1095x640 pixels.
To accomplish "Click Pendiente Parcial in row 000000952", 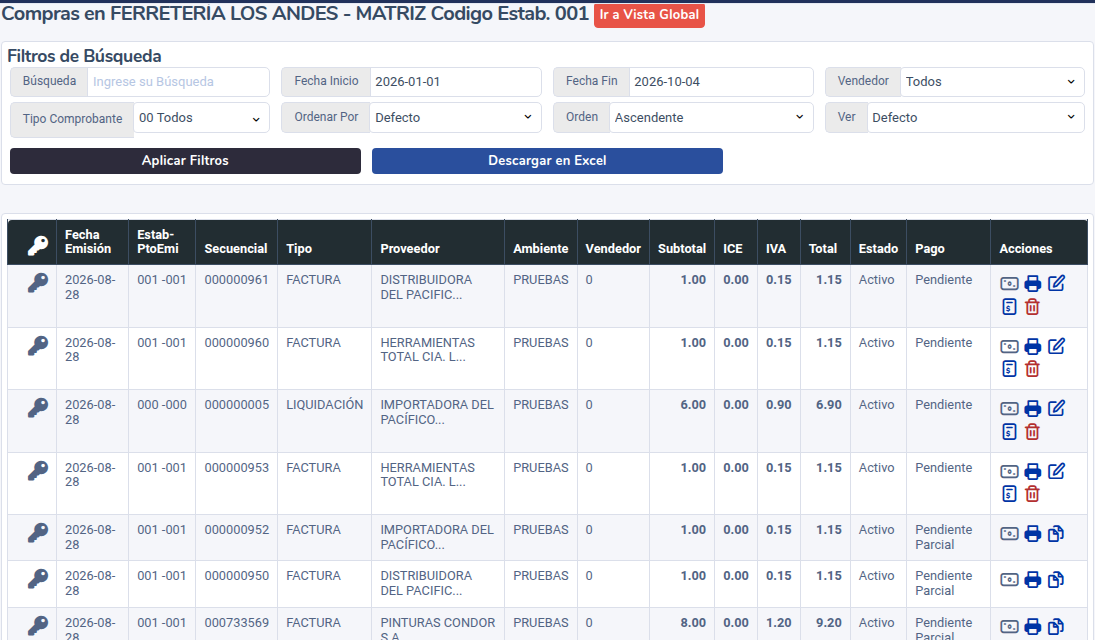I will point(943,537).
